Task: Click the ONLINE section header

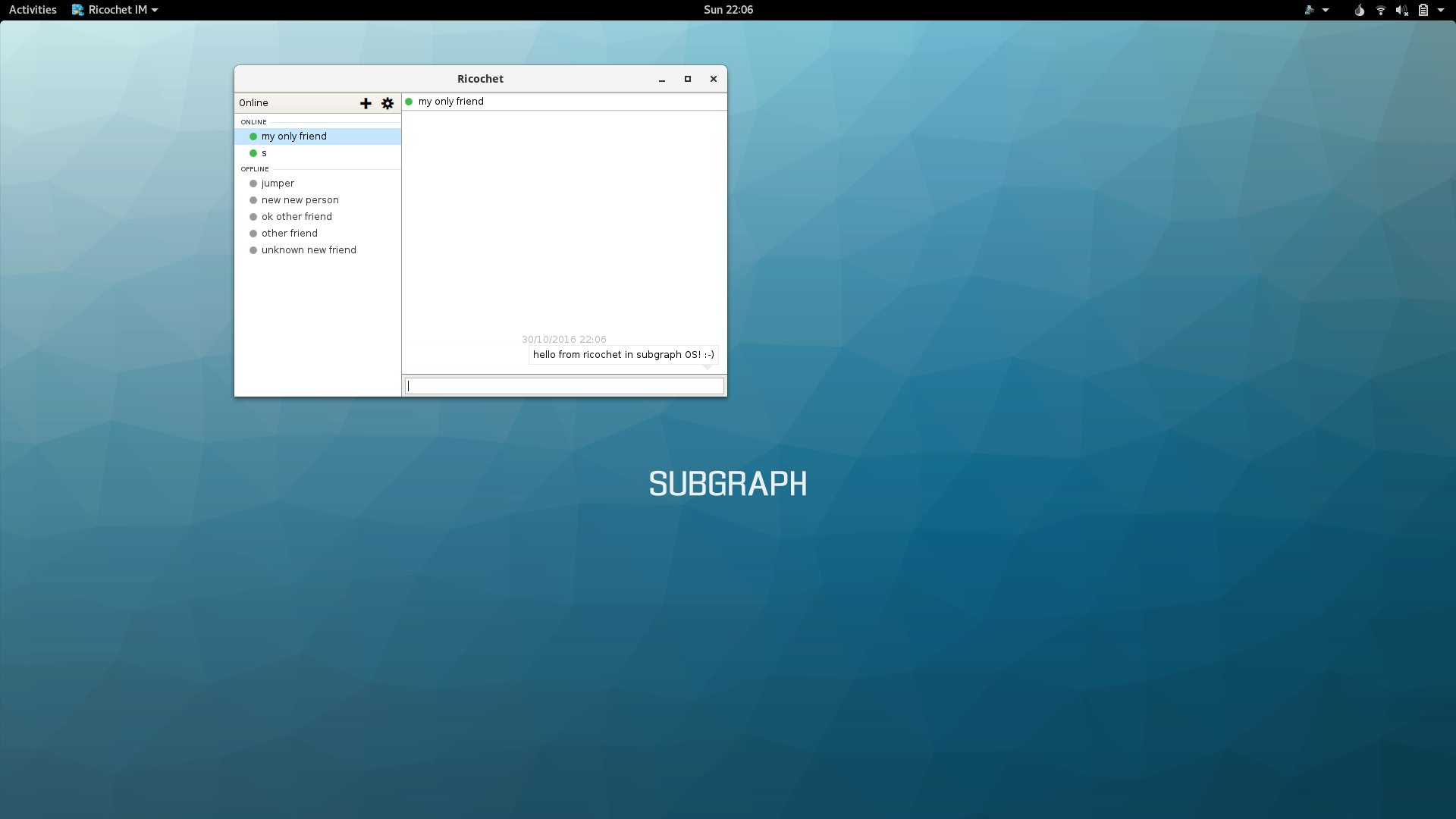Action: (253, 122)
